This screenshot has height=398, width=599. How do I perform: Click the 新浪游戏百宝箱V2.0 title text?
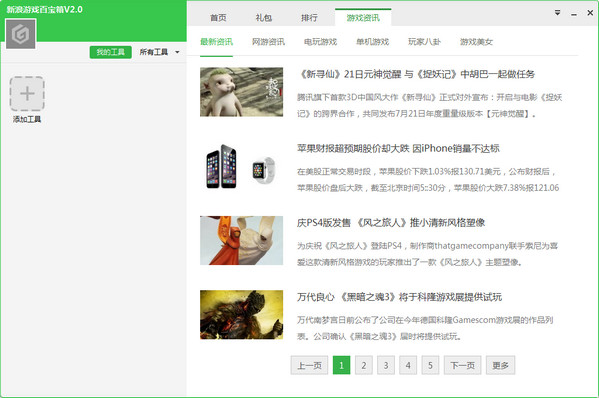tap(44, 10)
